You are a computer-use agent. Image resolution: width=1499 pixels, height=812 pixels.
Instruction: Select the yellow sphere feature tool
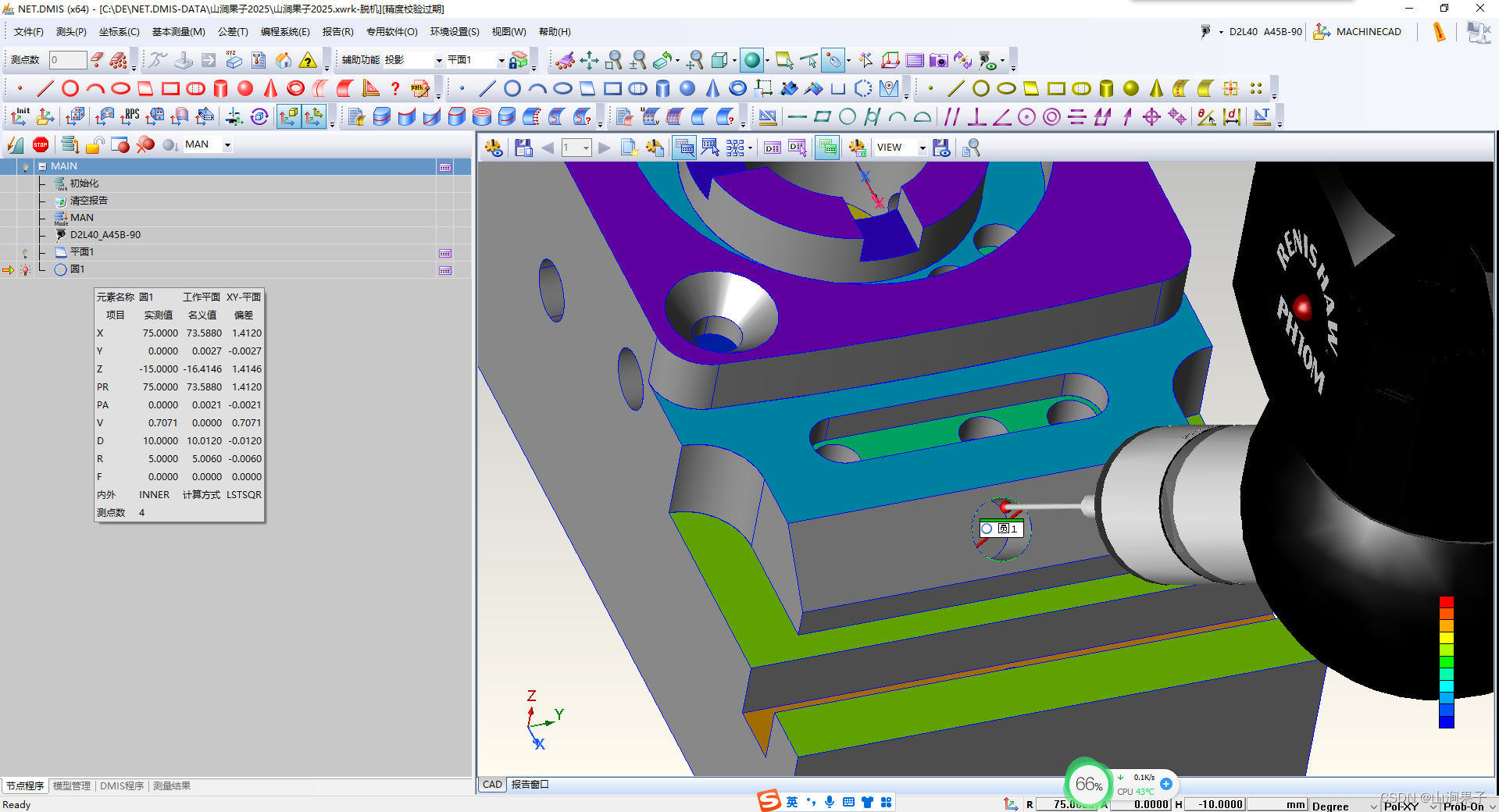1131,88
